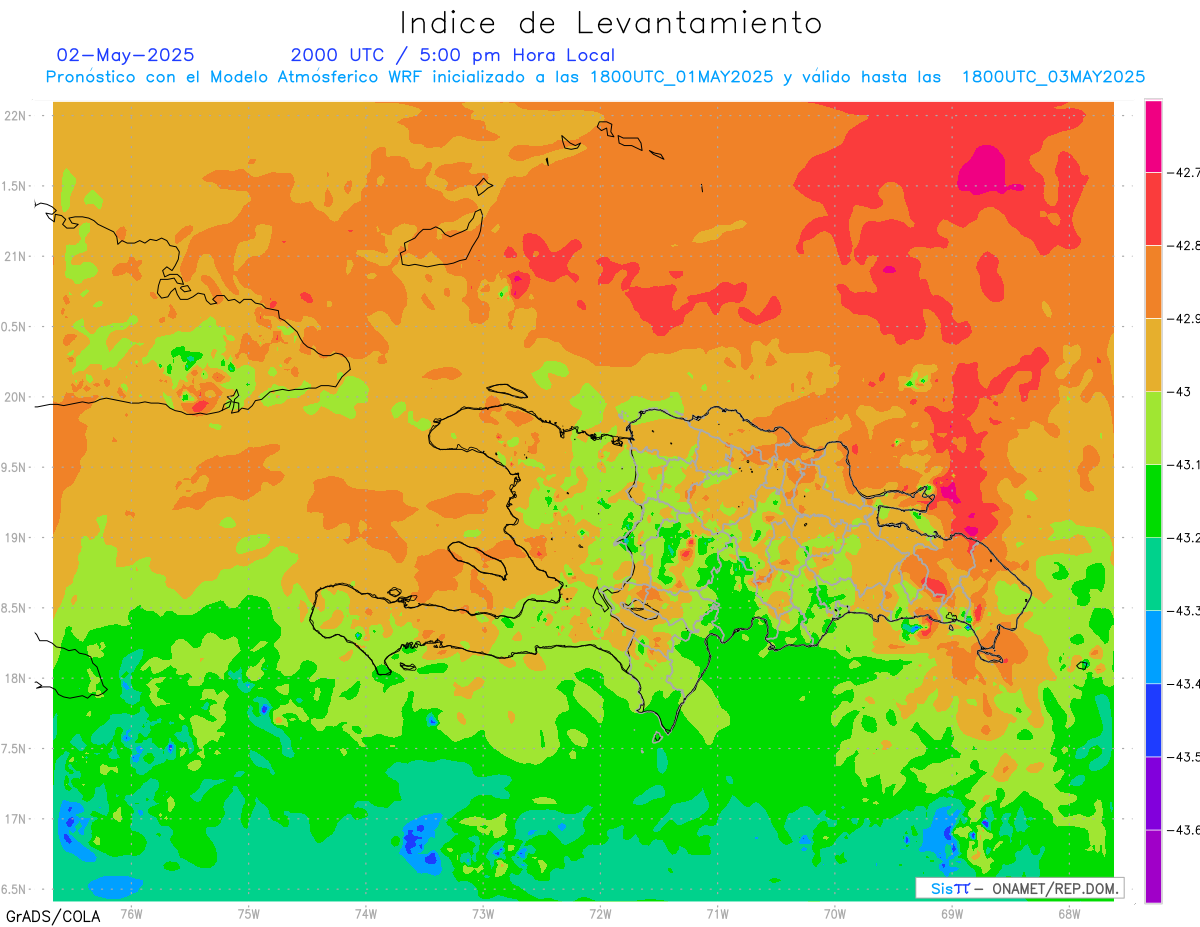Click the '17N' latitude label
The image size is (1200, 927).
pos(17,819)
